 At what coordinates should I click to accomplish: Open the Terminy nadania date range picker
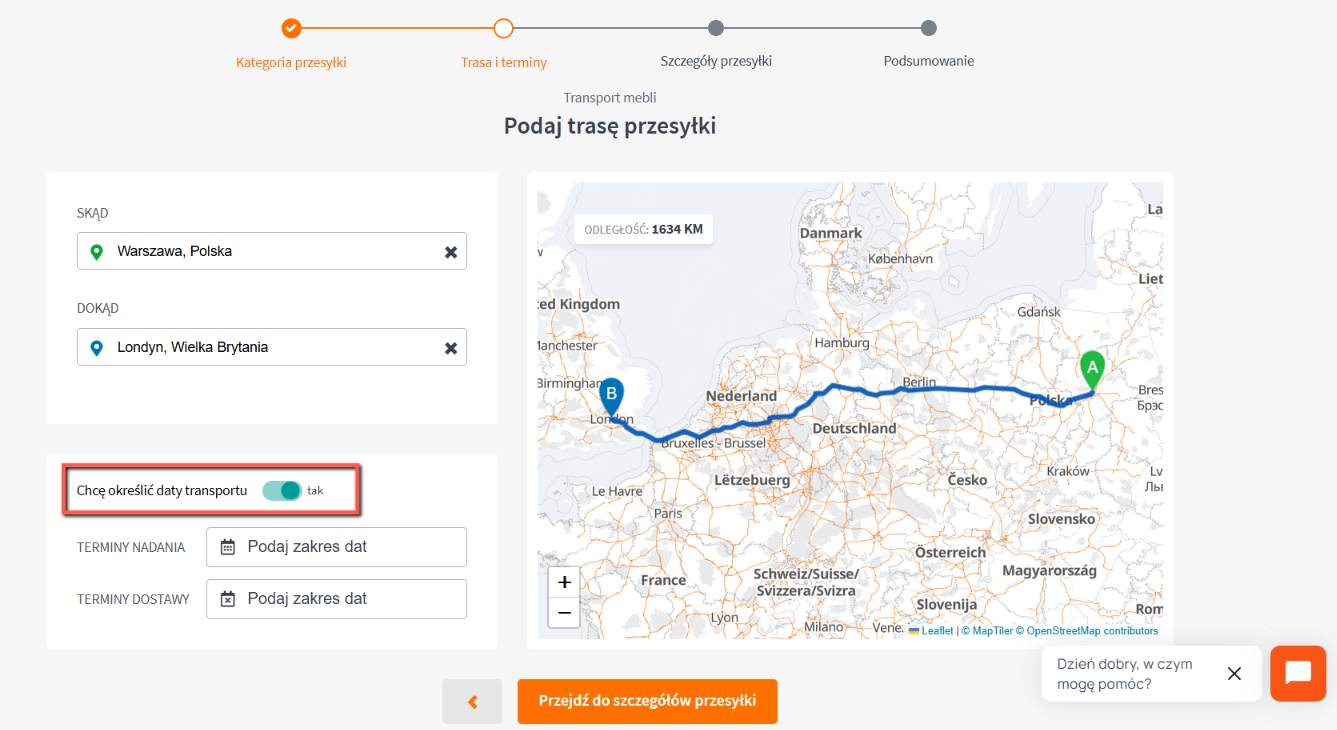[x=336, y=547]
